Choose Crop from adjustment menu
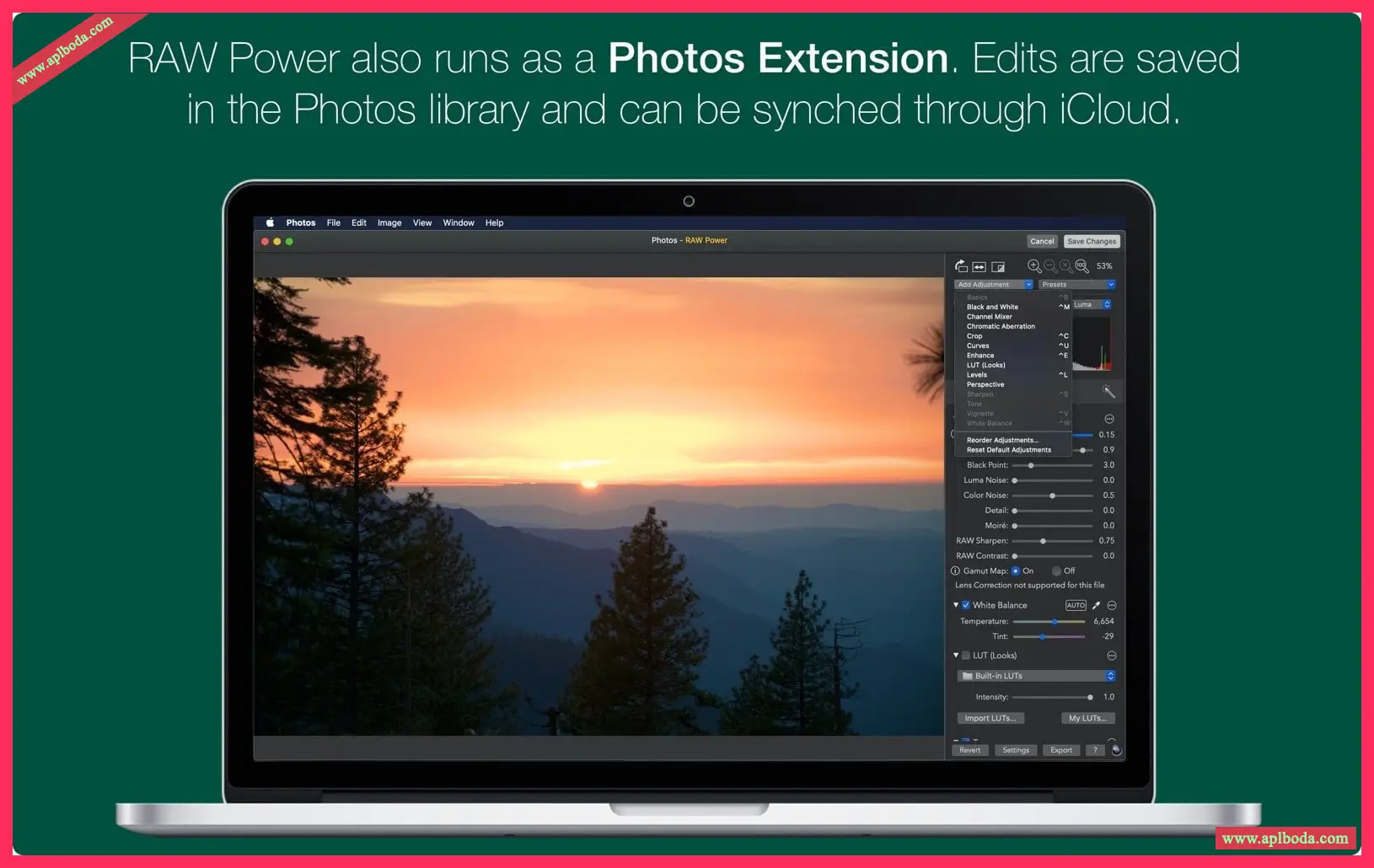 click(1013, 336)
